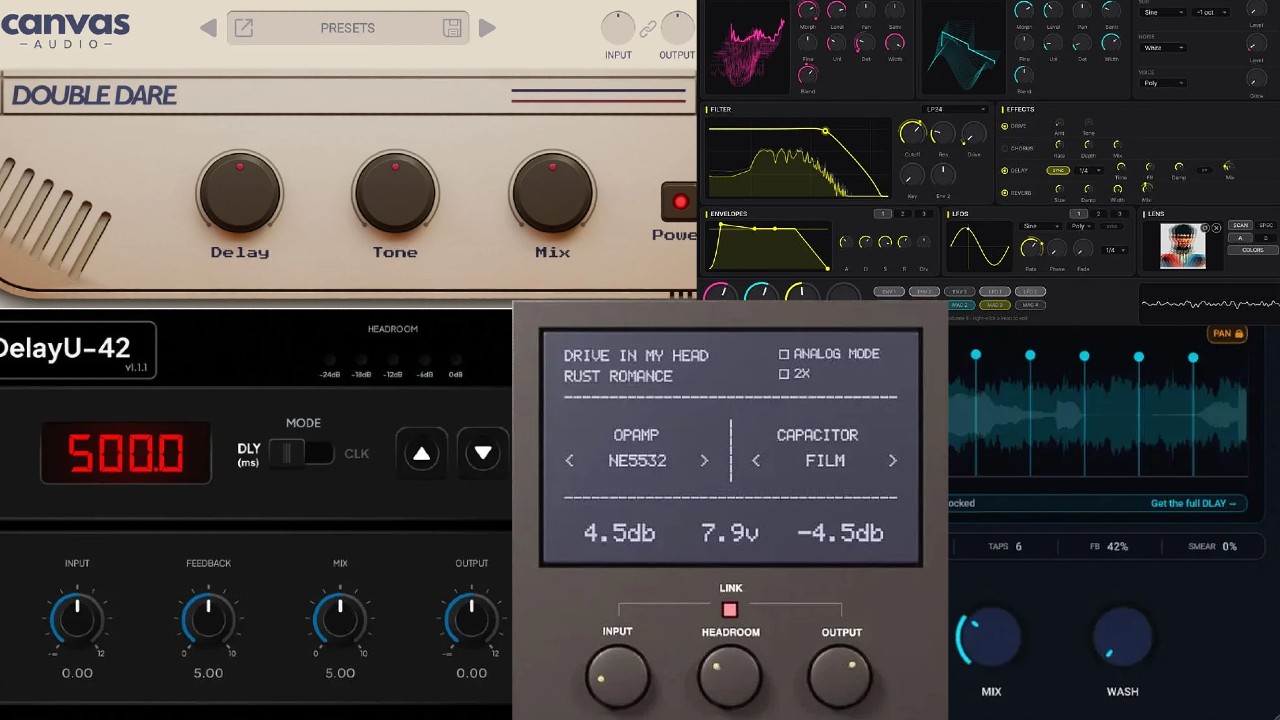
Task: Select LFOs tab 3
Action: tap(1119, 214)
